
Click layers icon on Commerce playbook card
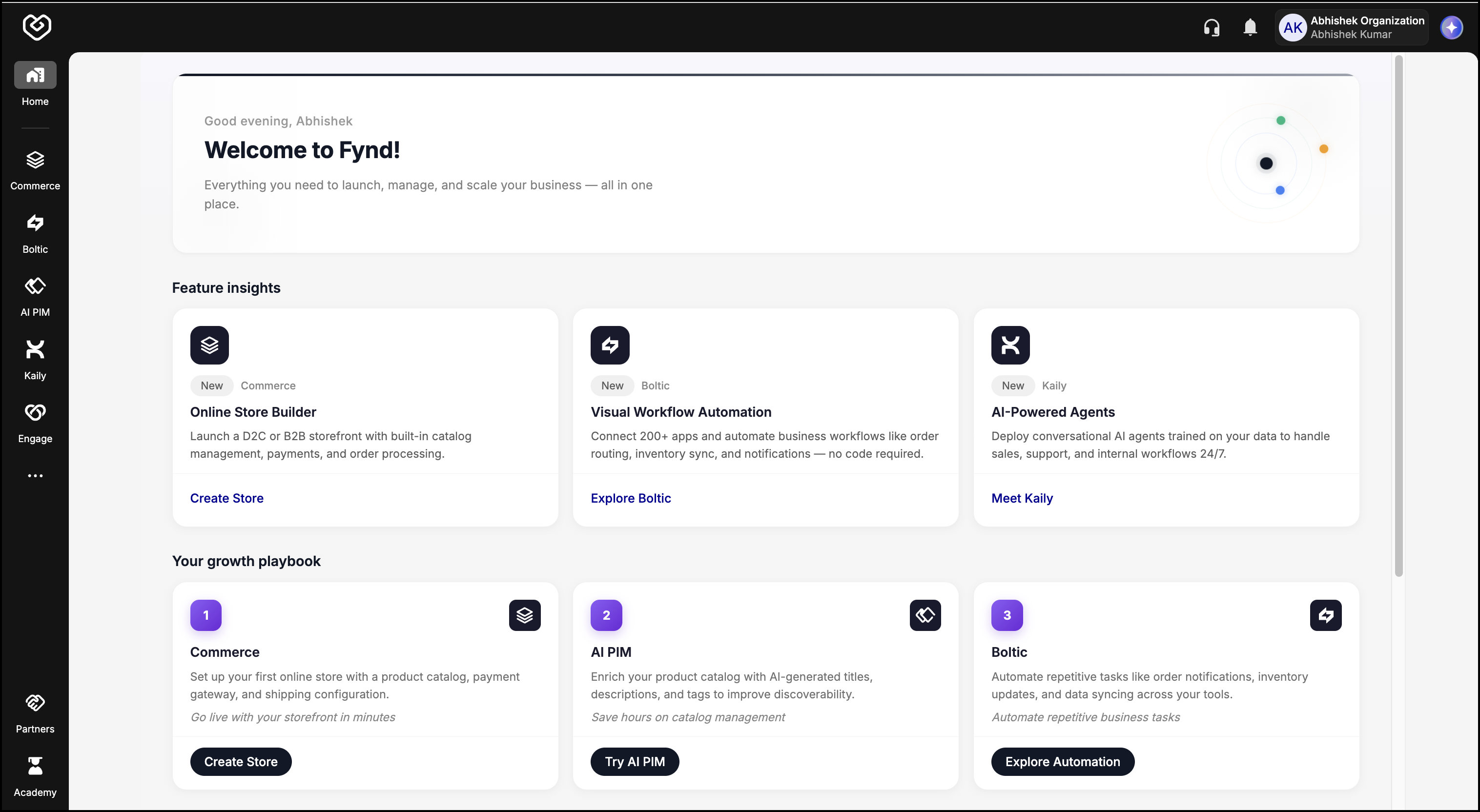click(x=525, y=615)
